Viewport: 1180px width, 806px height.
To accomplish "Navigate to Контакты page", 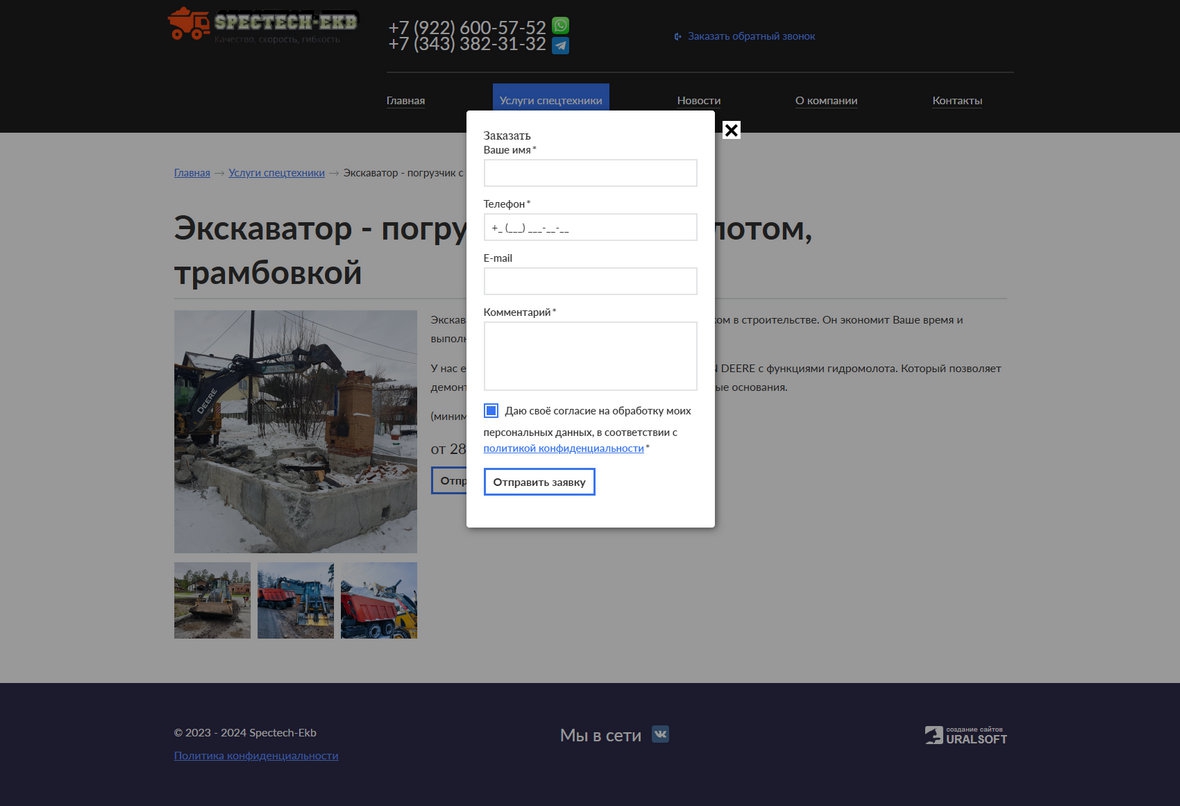I will [957, 101].
